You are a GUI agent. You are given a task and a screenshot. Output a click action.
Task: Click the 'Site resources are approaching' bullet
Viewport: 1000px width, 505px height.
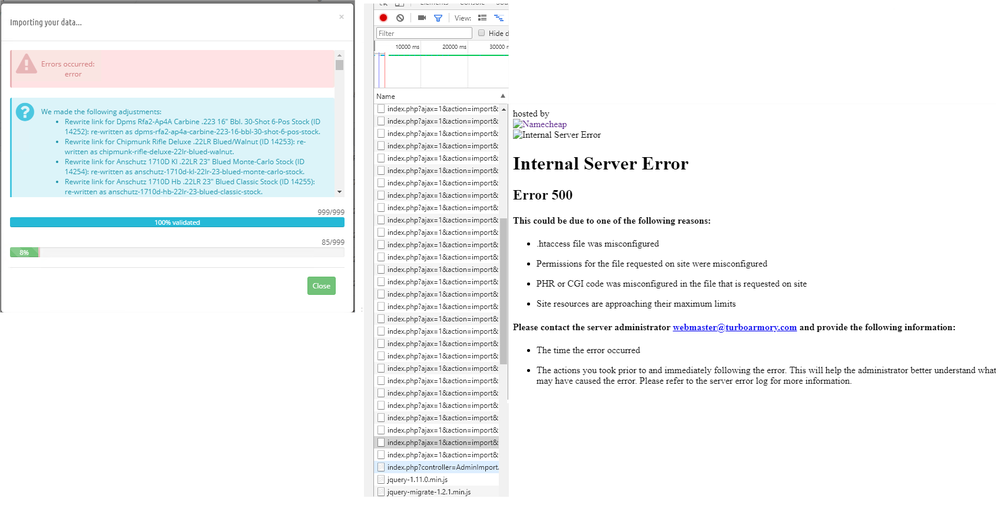click(x=636, y=304)
